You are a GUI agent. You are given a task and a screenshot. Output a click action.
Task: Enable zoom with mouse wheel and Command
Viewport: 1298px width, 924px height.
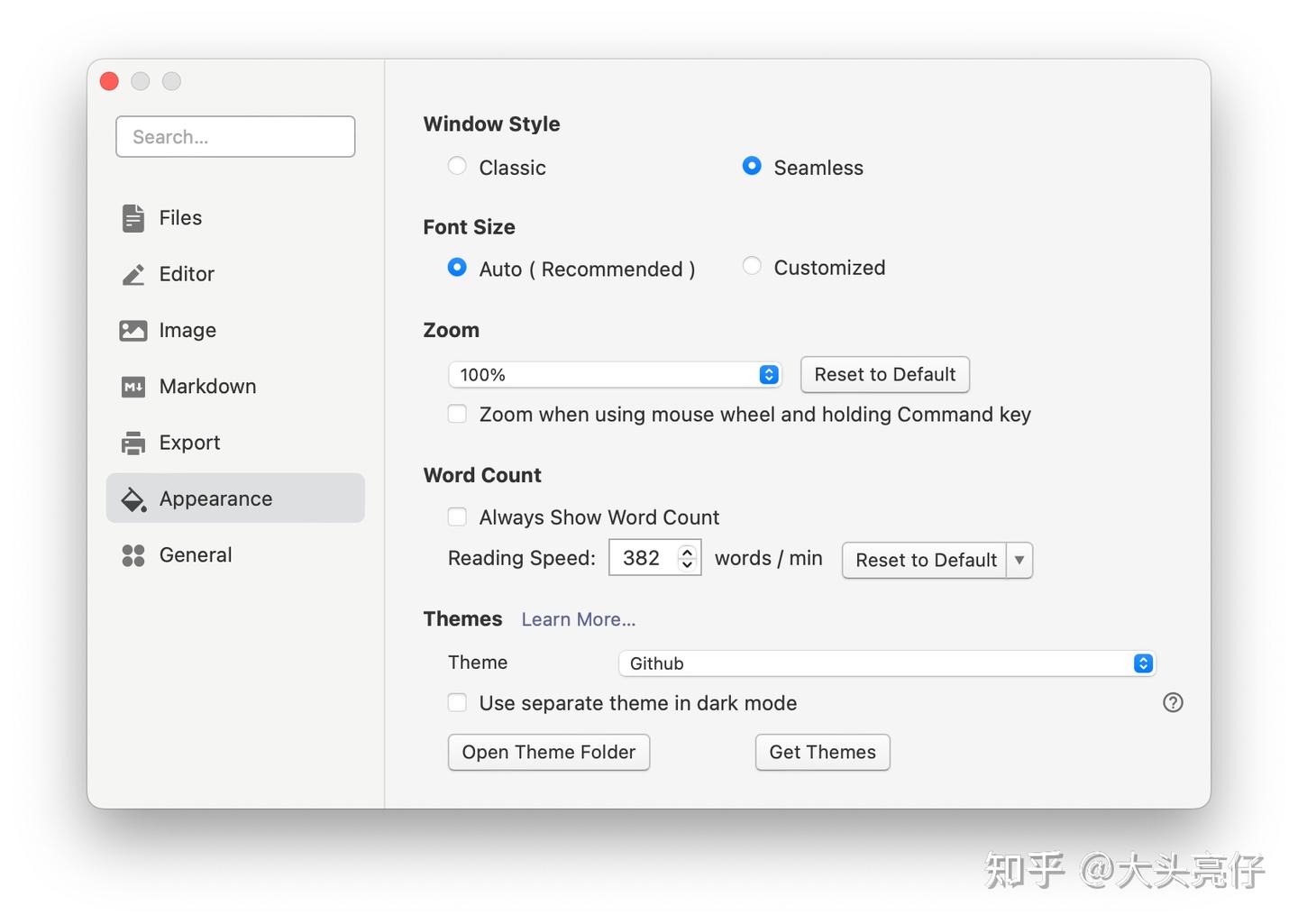[x=457, y=414]
